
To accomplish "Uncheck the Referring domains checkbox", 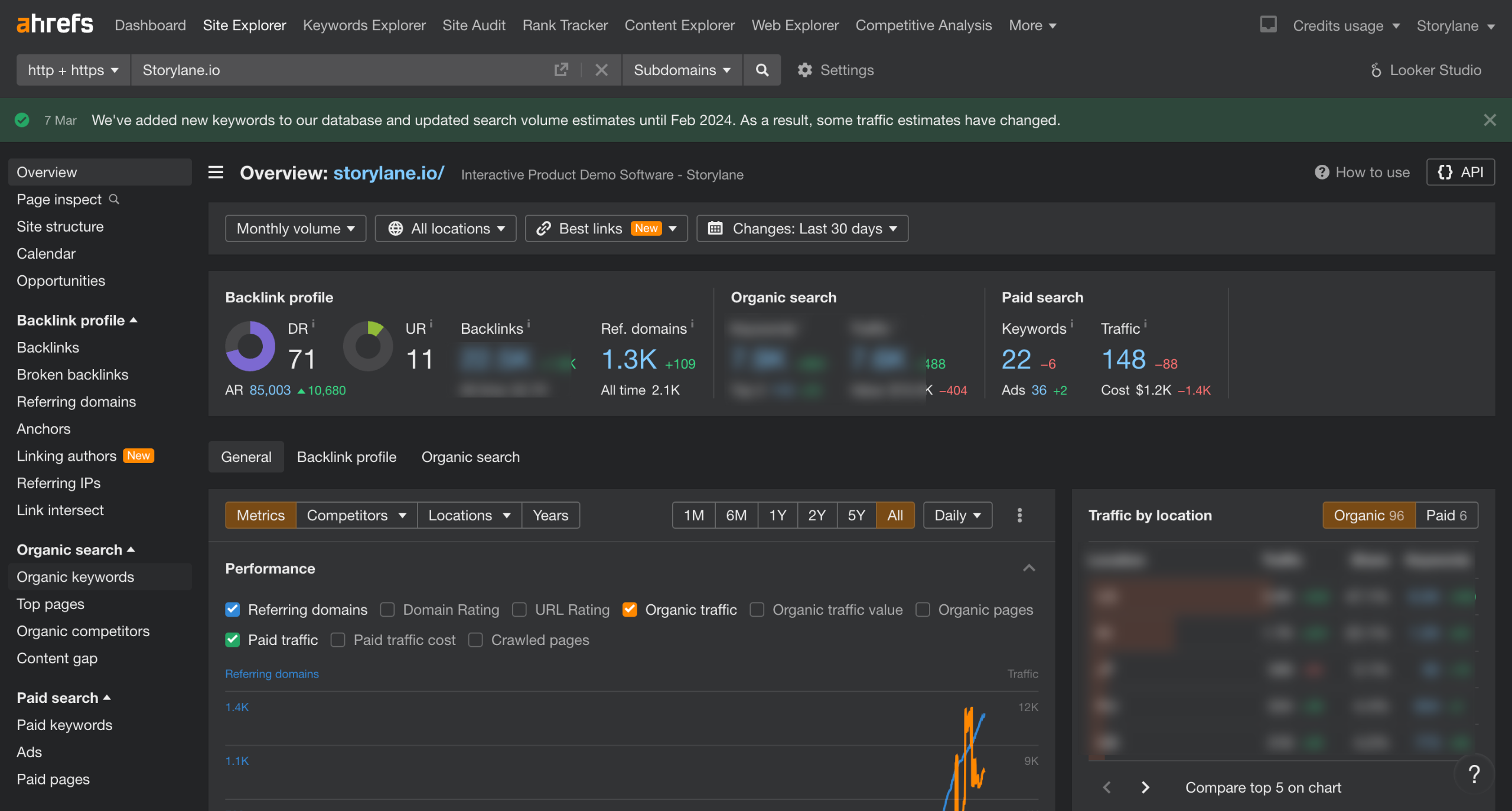I will pyautogui.click(x=233, y=610).
